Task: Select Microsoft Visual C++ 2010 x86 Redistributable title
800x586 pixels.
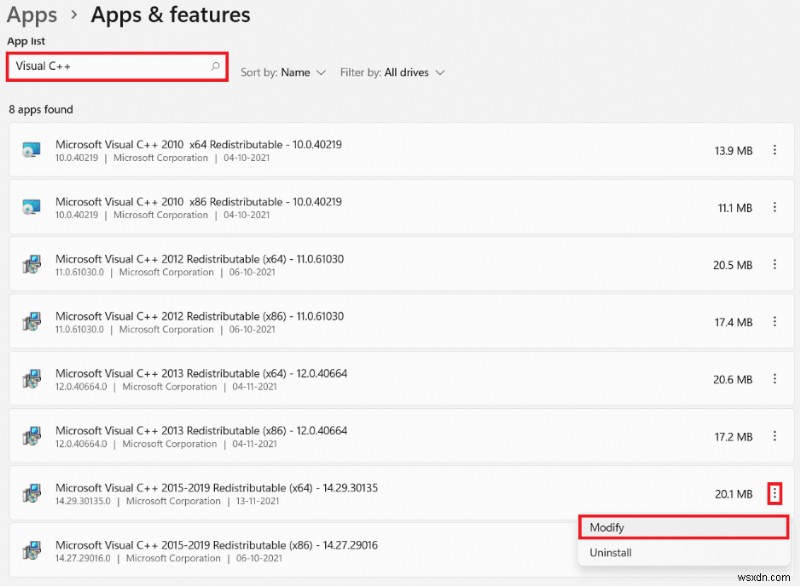Action: pos(198,201)
